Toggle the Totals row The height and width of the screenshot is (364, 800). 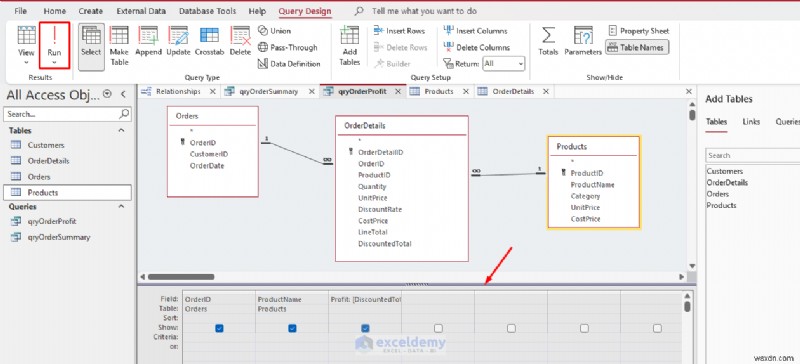(548, 41)
